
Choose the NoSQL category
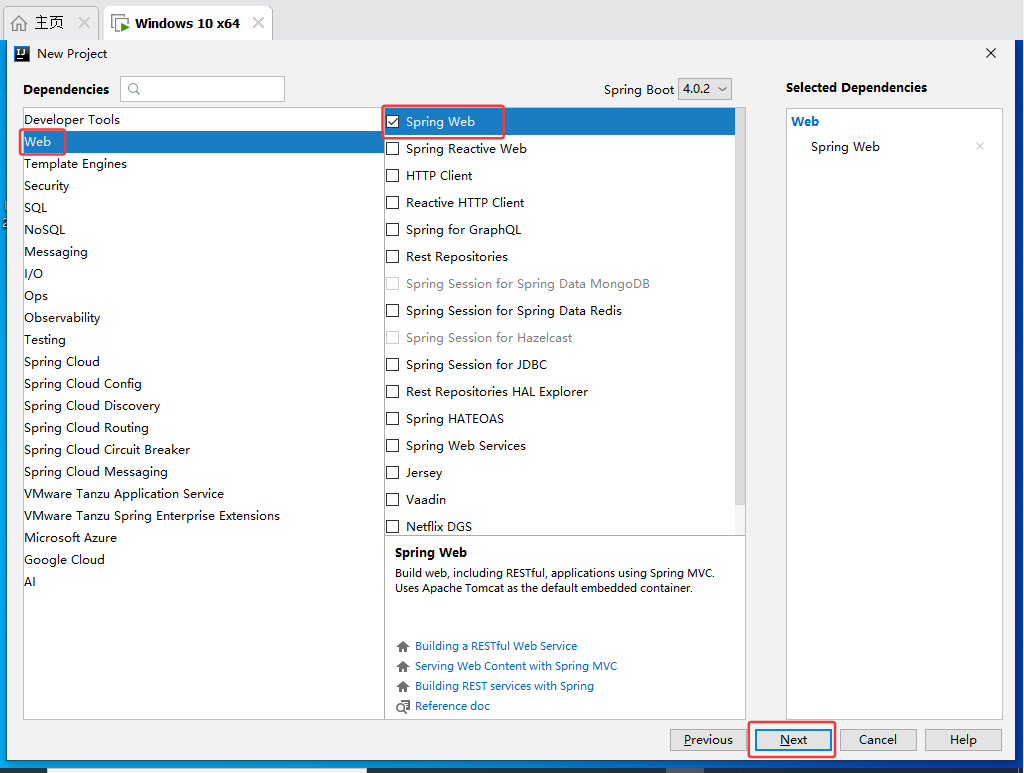click(x=203, y=230)
